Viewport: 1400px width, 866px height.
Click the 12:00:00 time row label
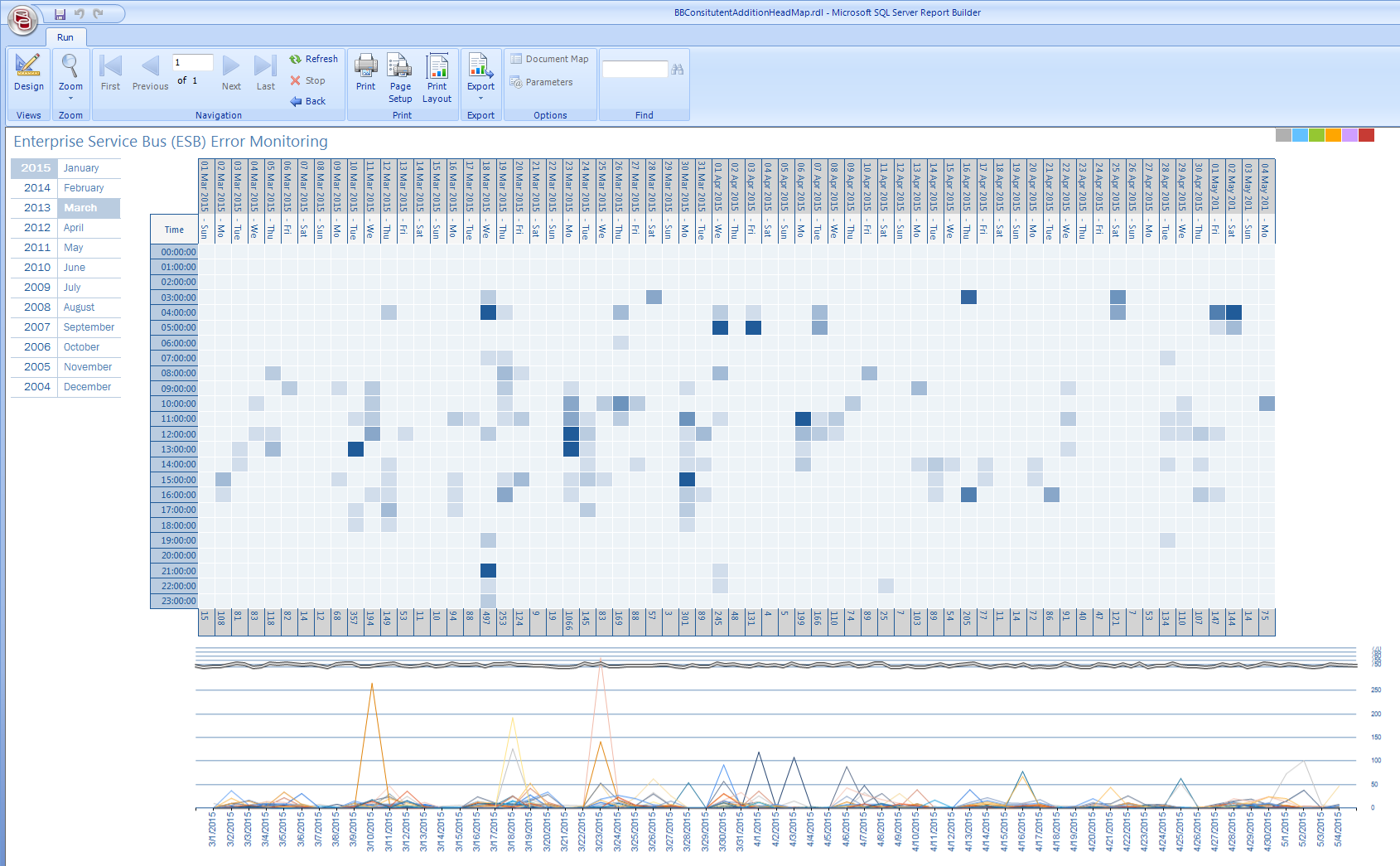click(x=174, y=434)
